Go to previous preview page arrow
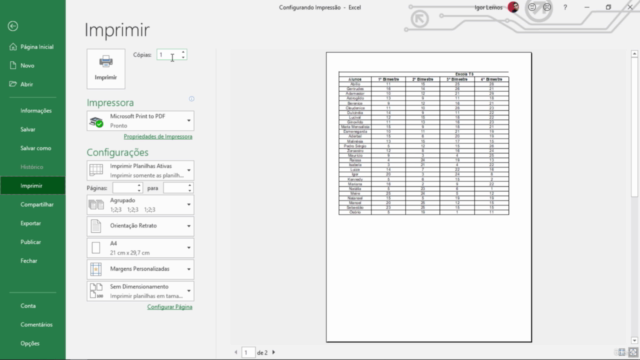This screenshot has width=640, height=360. point(236,352)
